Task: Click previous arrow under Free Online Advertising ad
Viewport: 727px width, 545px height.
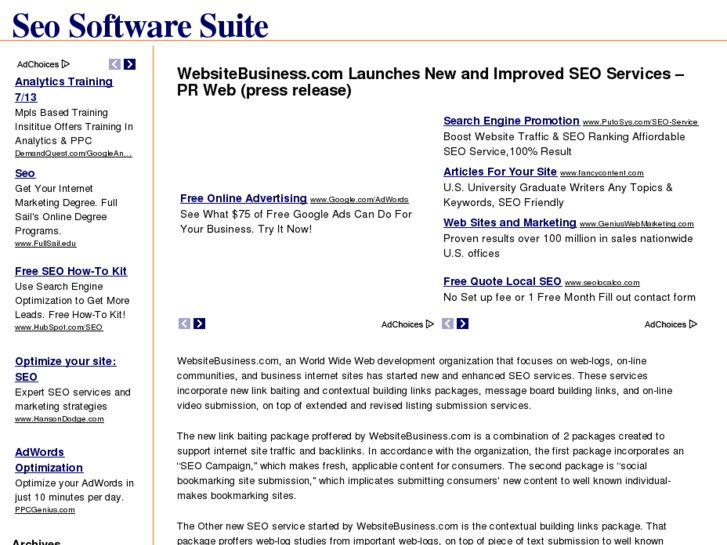Action: pos(185,323)
